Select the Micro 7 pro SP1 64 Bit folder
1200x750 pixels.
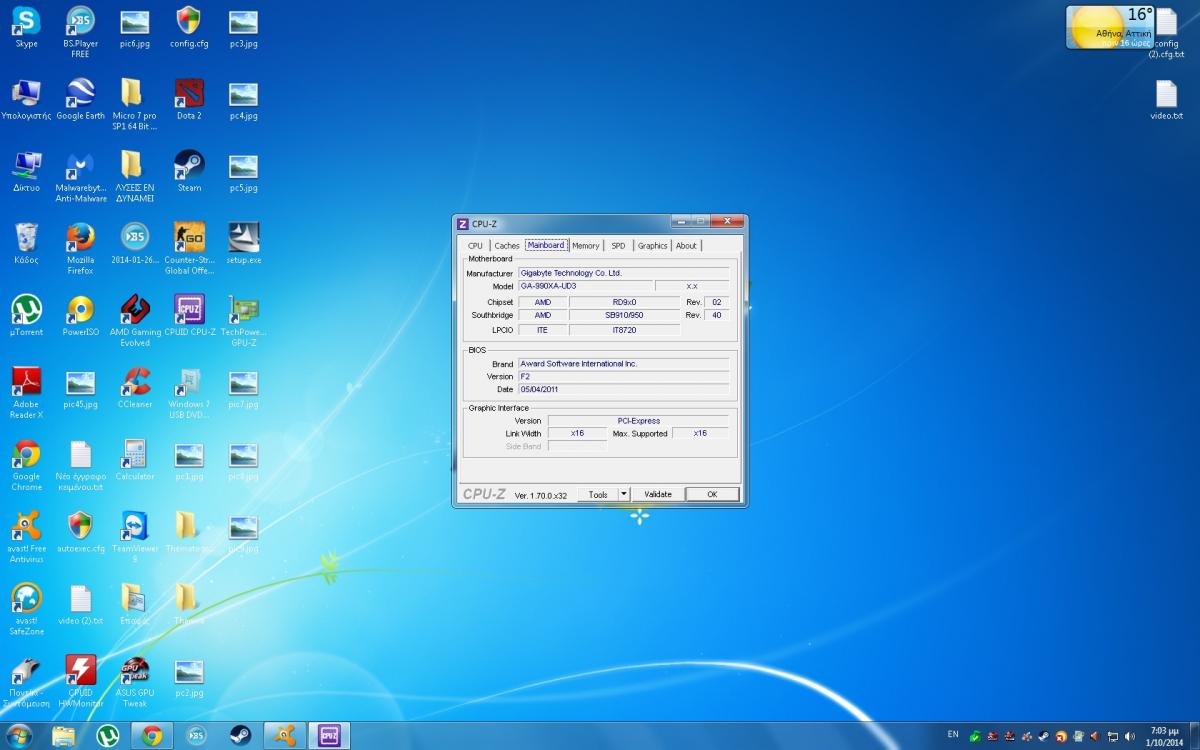coord(135,105)
